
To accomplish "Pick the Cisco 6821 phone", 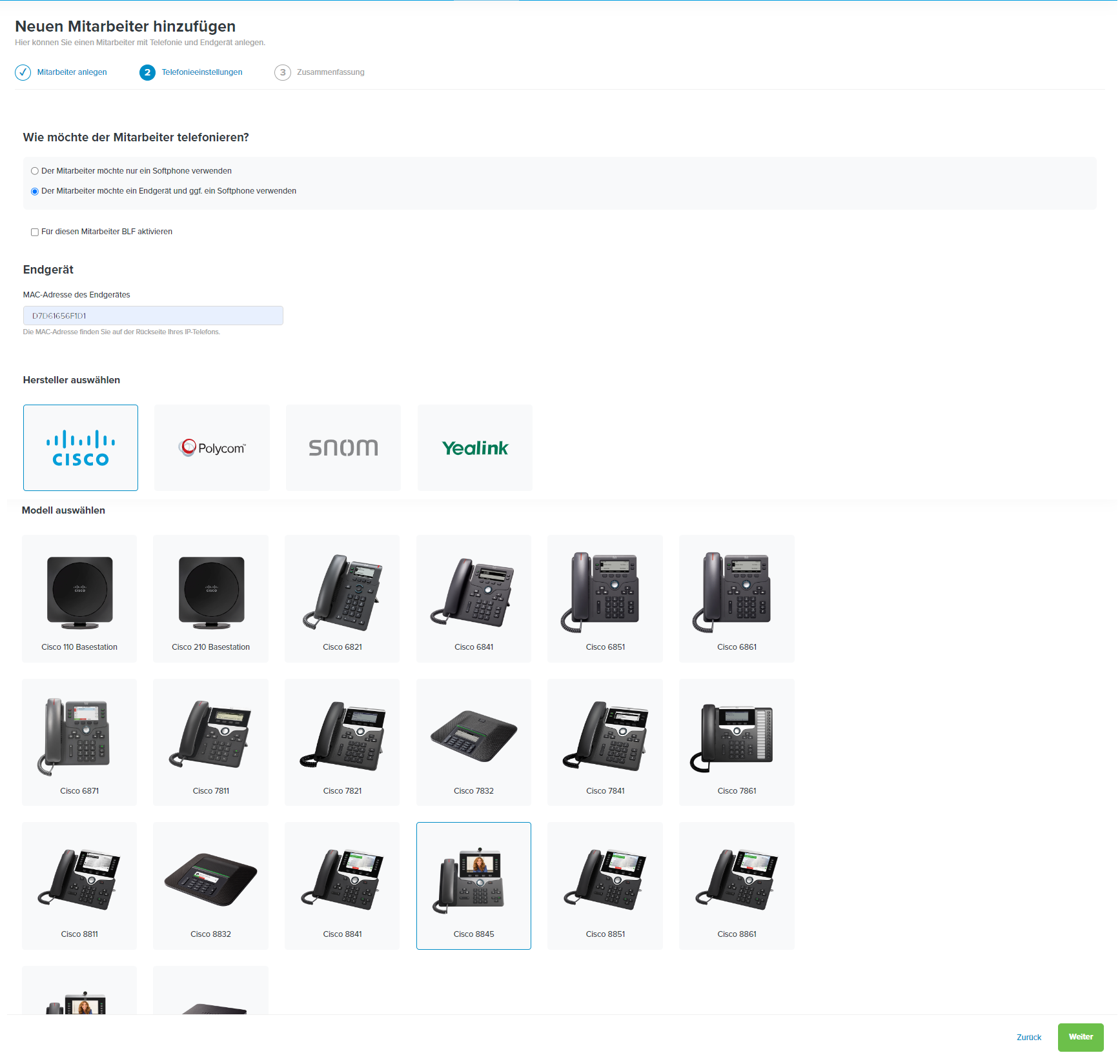I will tap(342, 598).
